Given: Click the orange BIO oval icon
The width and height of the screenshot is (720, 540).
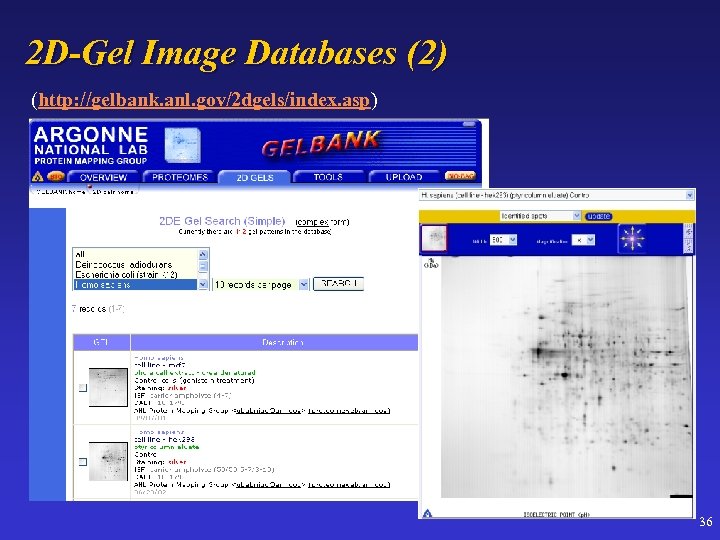Looking at the screenshot, I should 56,176.
